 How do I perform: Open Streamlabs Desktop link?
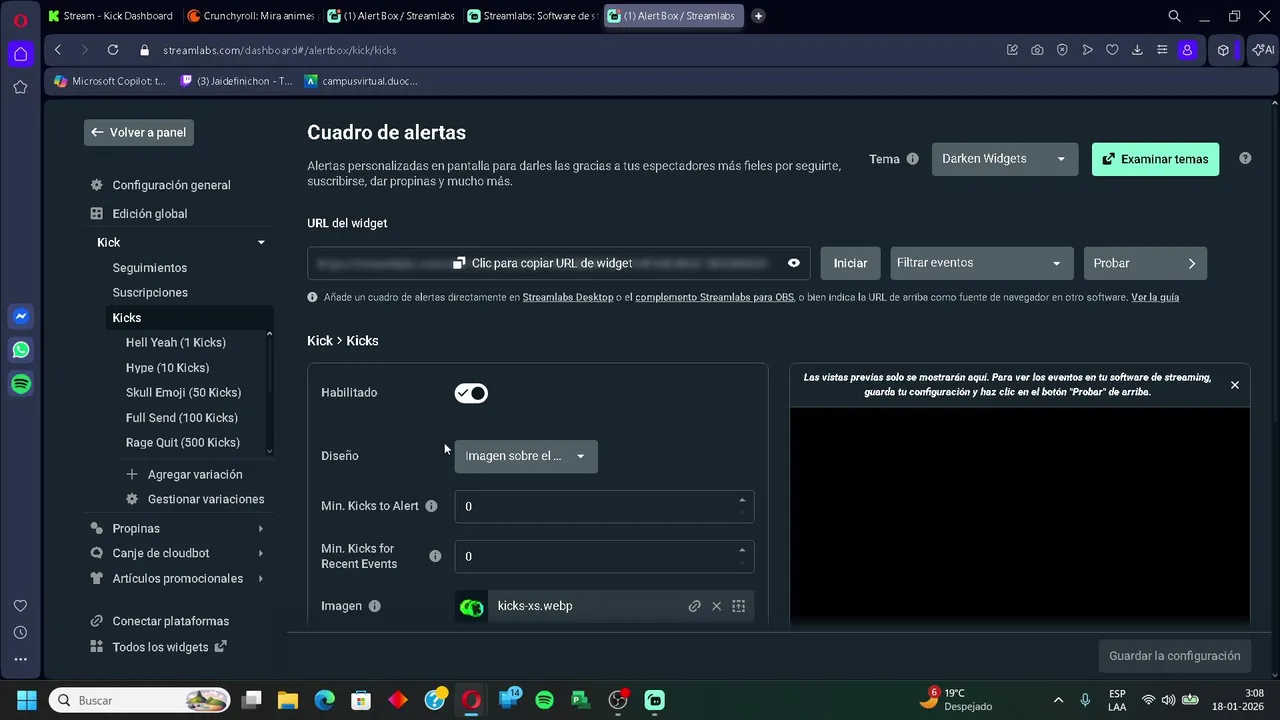coord(568,298)
